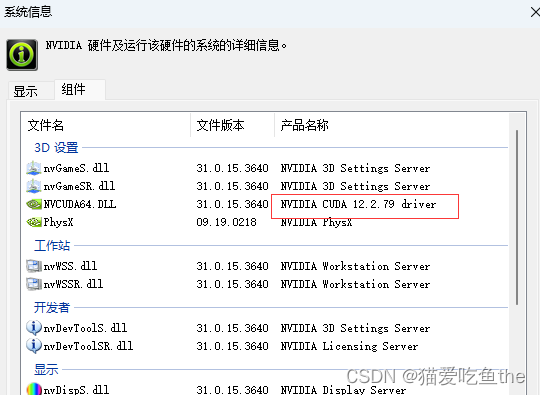Screen dimensions: 540x395
Task: Click product name in nvGameSR.dll row
Action: coord(355,186)
